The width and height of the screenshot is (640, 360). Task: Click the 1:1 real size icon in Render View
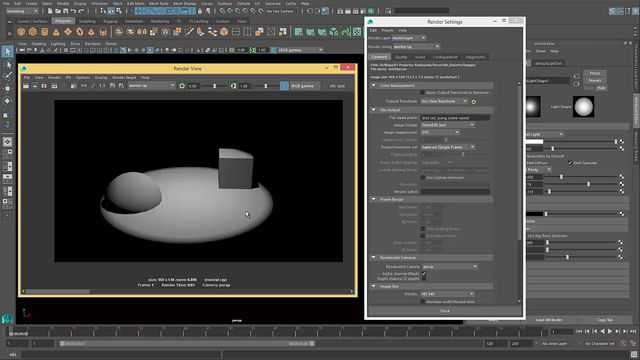click(102, 86)
